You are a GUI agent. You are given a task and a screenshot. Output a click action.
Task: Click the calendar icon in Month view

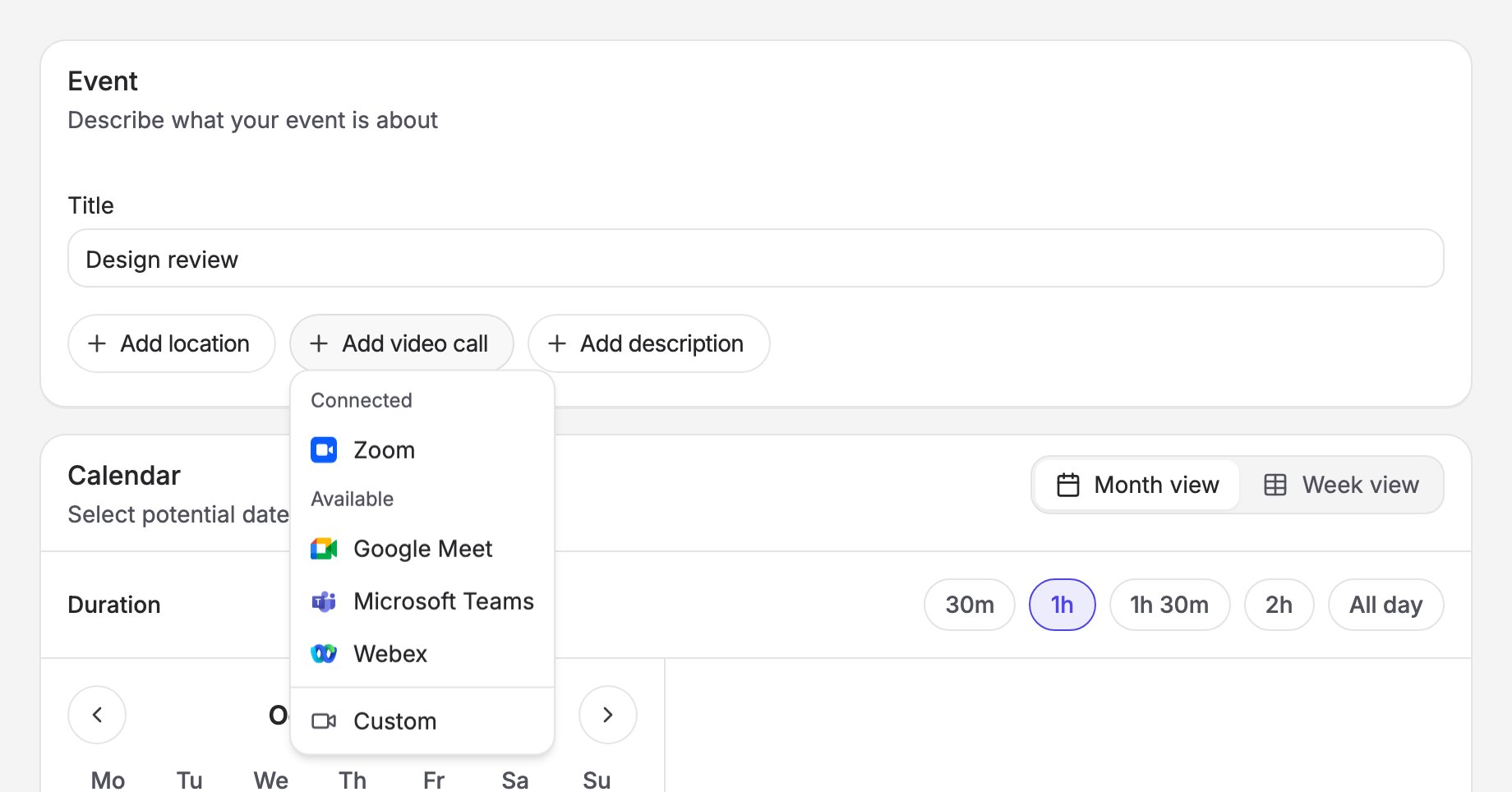point(1068,485)
